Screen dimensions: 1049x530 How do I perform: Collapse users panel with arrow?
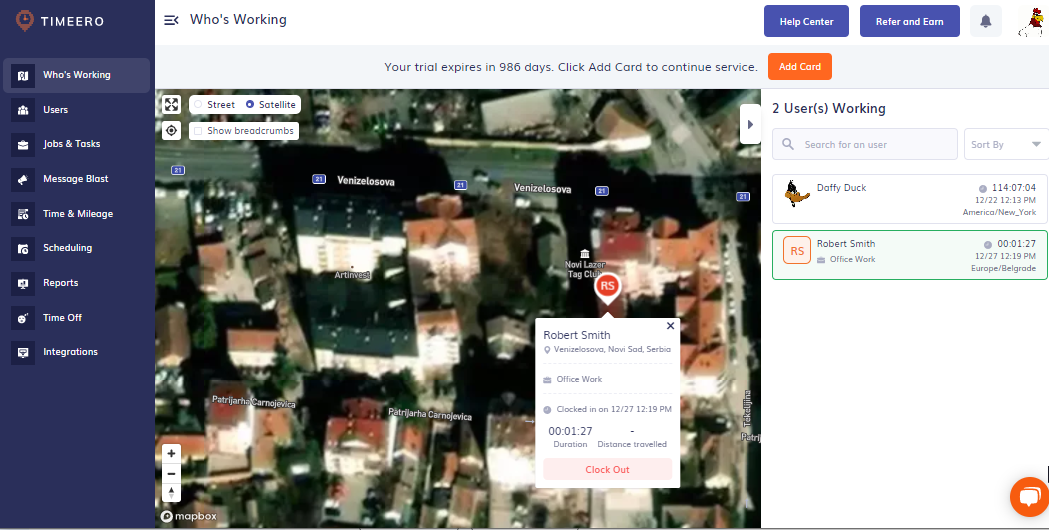[750, 124]
